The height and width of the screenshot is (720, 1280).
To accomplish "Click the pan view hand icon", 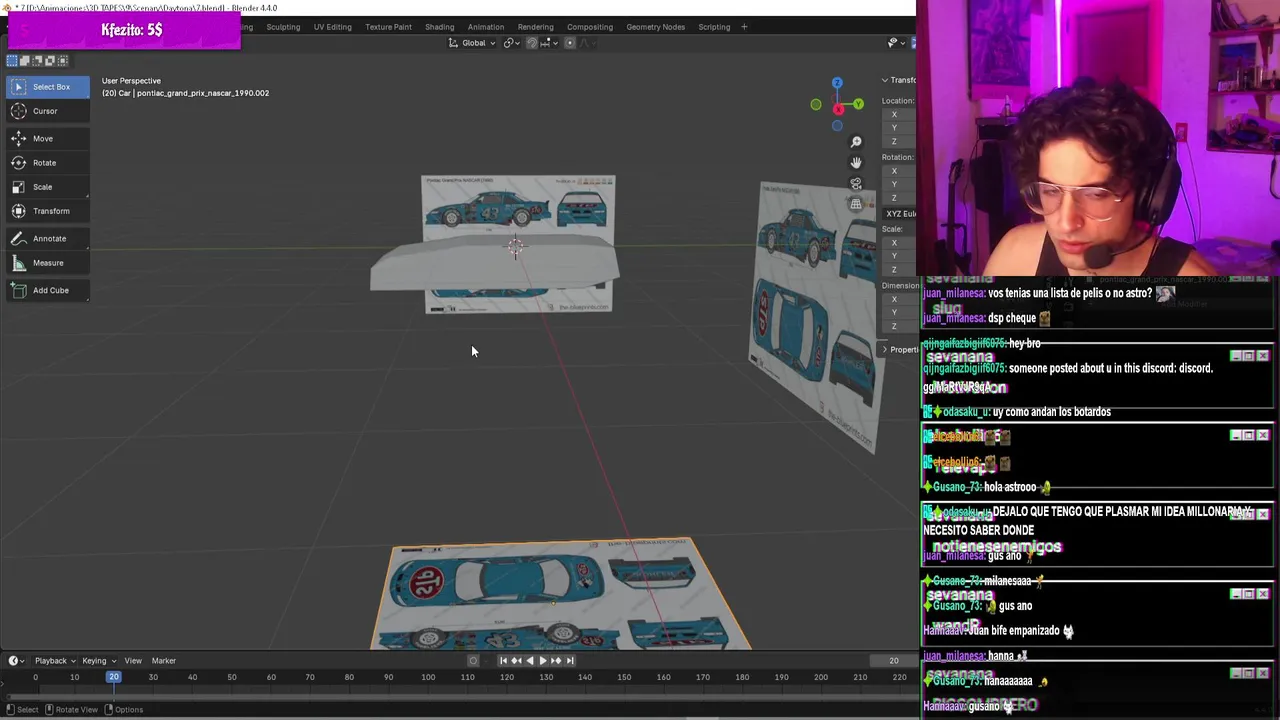I will click(856, 163).
